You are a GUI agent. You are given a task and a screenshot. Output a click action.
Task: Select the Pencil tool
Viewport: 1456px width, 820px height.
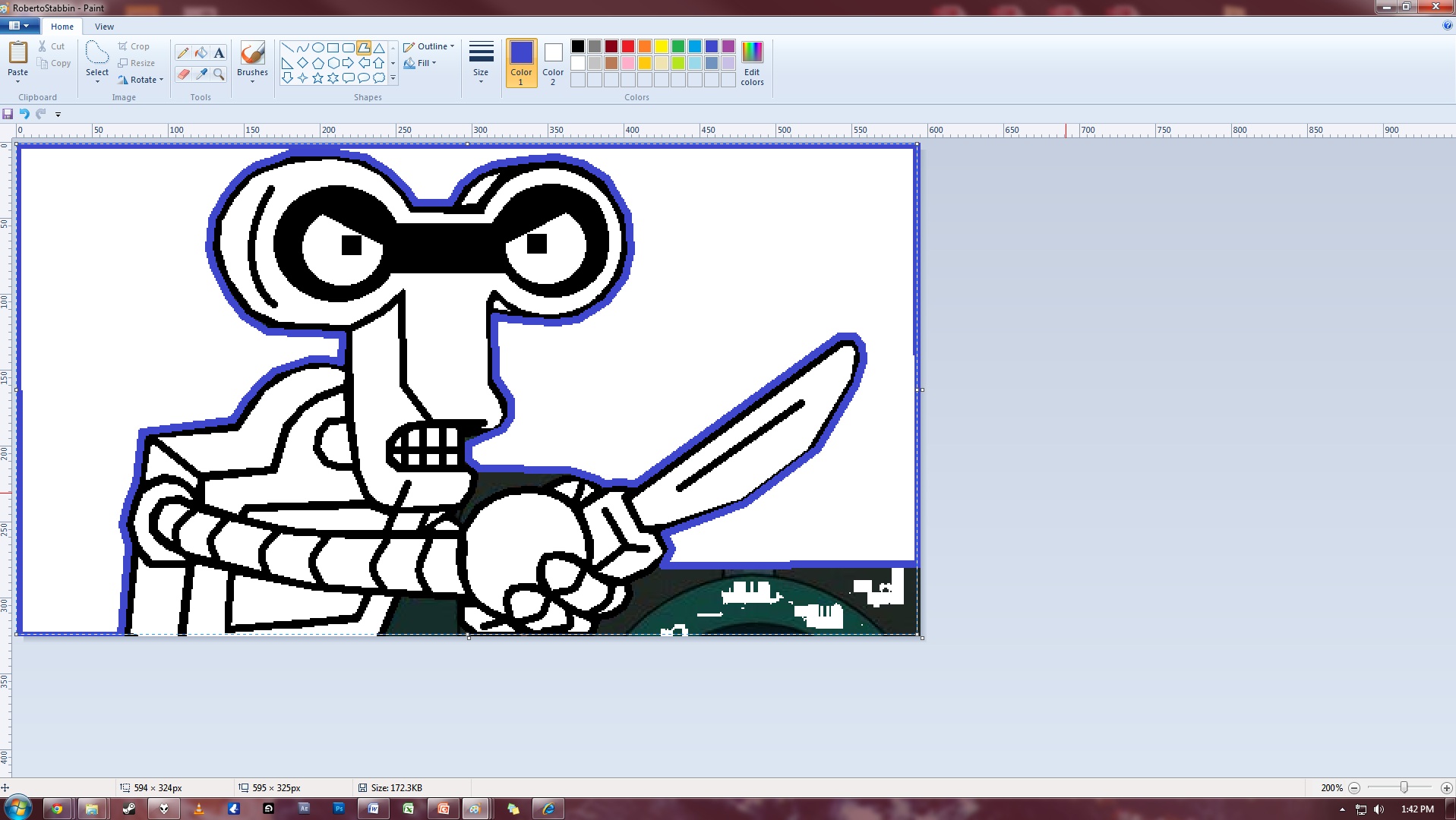point(182,52)
